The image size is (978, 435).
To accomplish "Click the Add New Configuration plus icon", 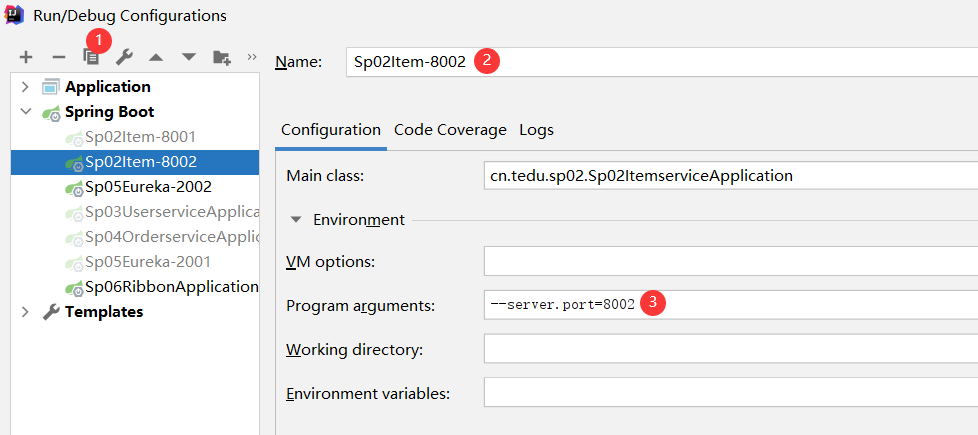I will (x=26, y=57).
